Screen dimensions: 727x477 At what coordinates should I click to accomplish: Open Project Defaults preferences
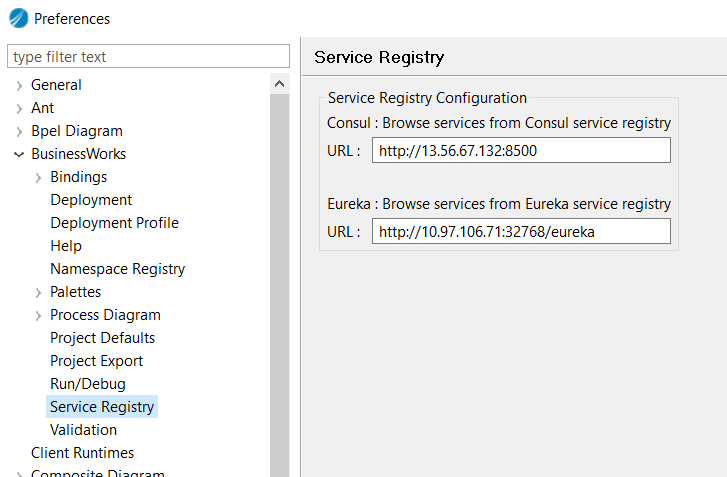coord(102,338)
